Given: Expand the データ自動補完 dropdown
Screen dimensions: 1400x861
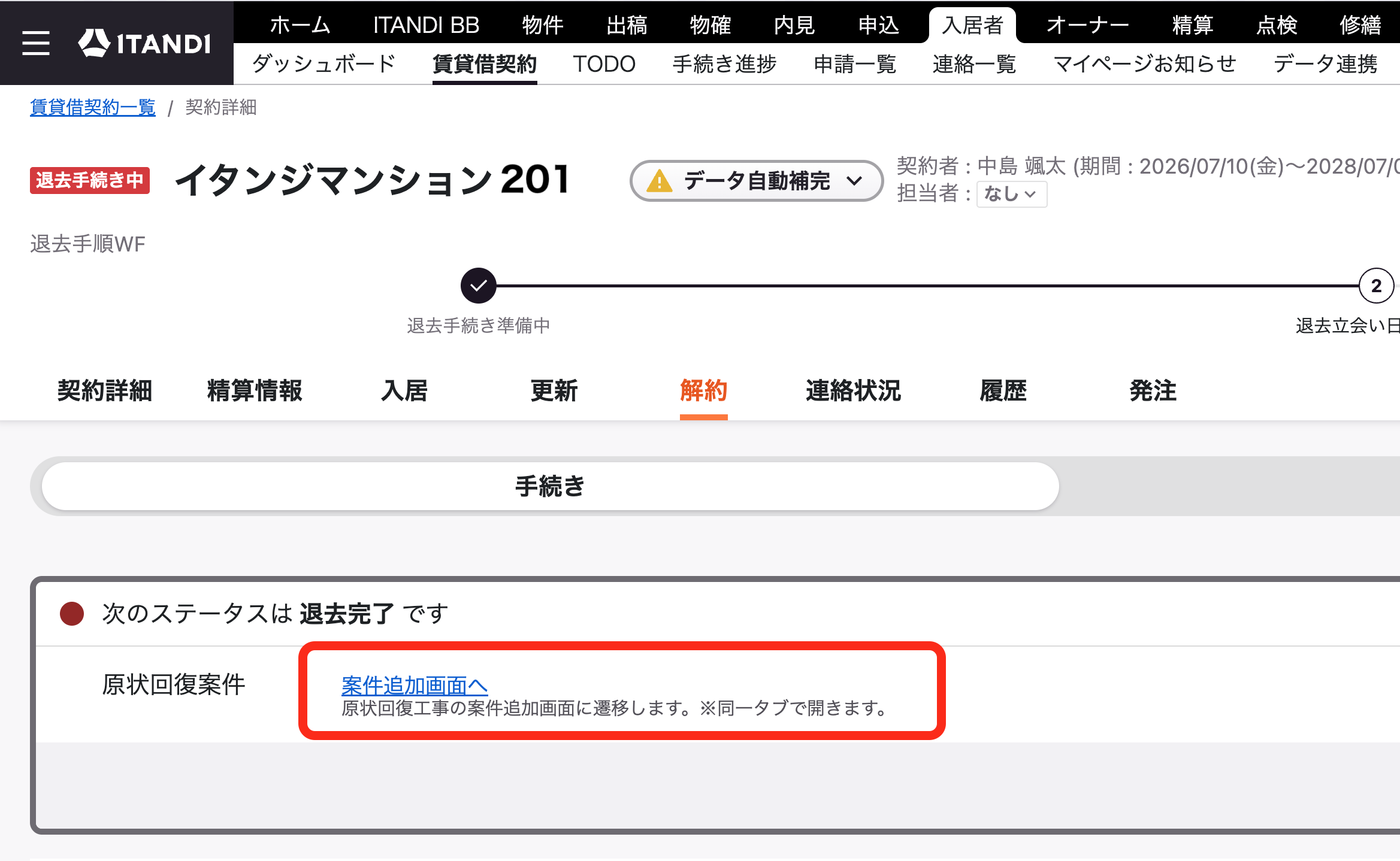Looking at the screenshot, I should pos(757,181).
